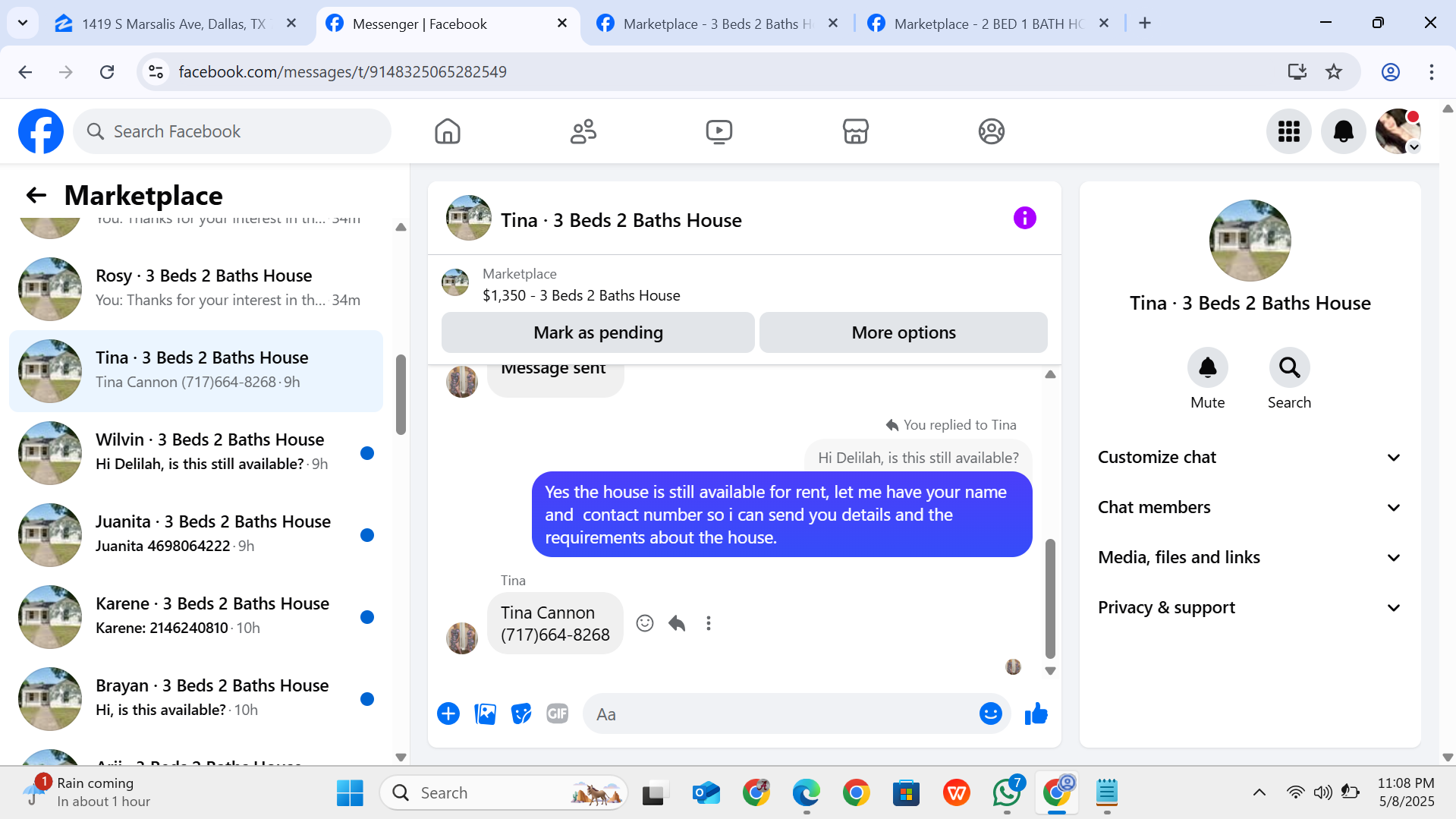Open the Video (Watch) icon
This screenshot has height=819, width=1456.
pos(719,131)
